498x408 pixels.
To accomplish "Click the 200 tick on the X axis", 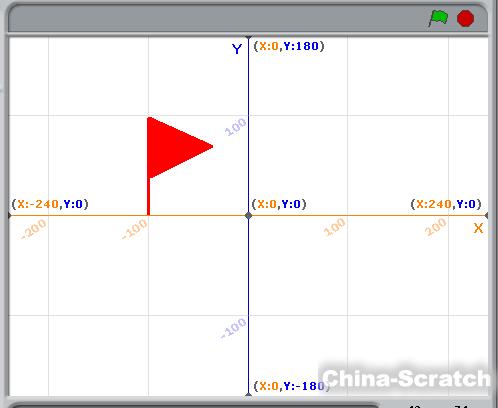I will pos(435,227).
